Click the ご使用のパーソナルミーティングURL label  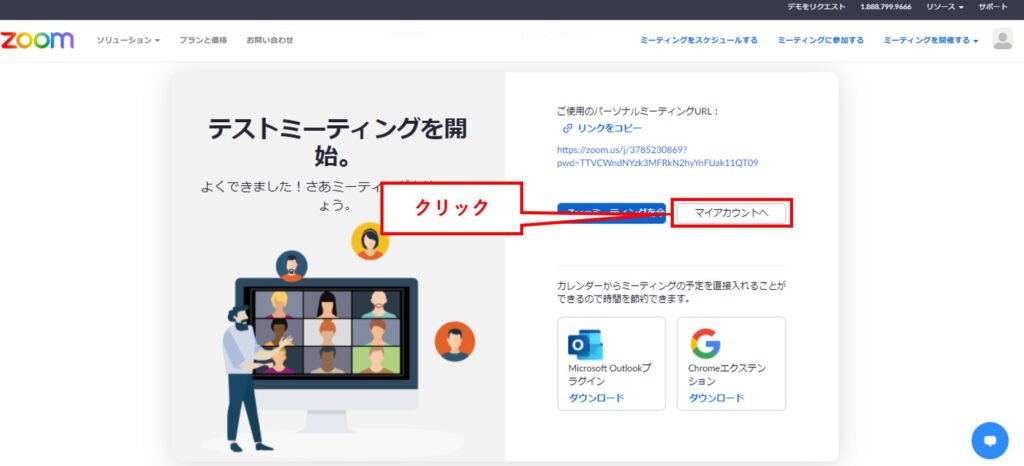click(637, 111)
